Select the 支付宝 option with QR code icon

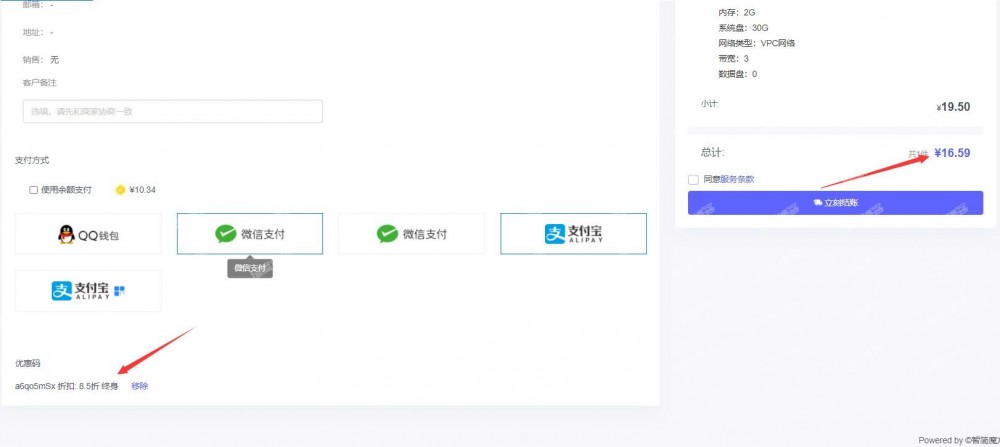[x=88, y=291]
